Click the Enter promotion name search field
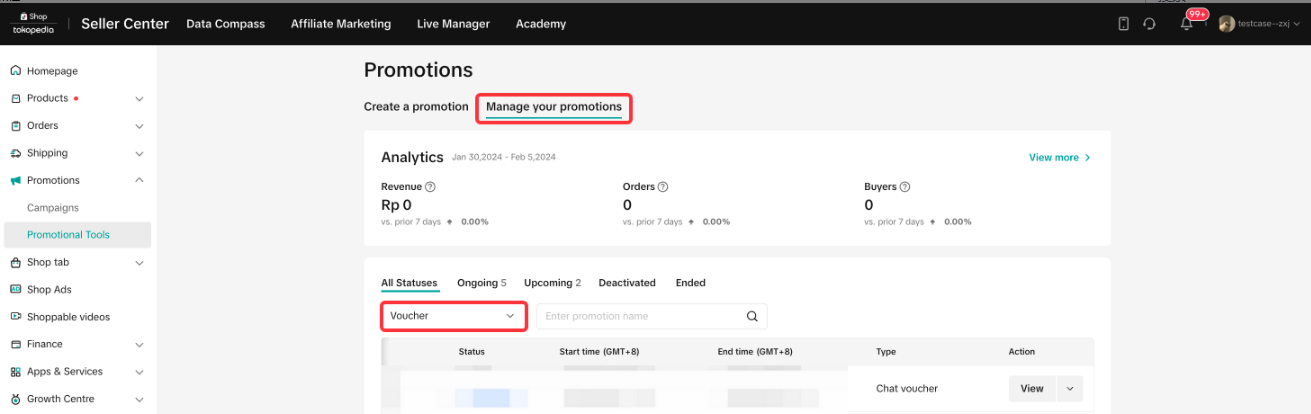The height and width of the screenshot is (414, 1311). coord(640,316)
